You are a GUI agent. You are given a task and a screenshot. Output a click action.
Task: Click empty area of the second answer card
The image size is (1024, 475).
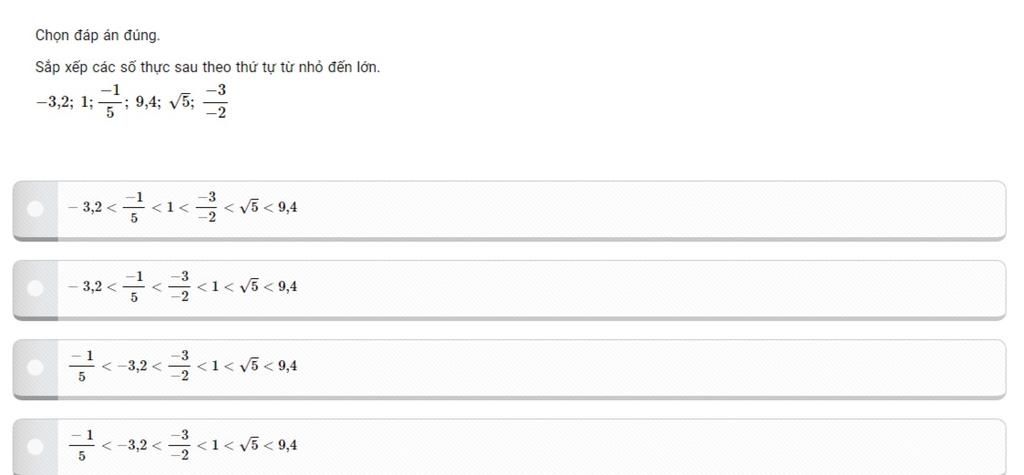pos(653,288)
